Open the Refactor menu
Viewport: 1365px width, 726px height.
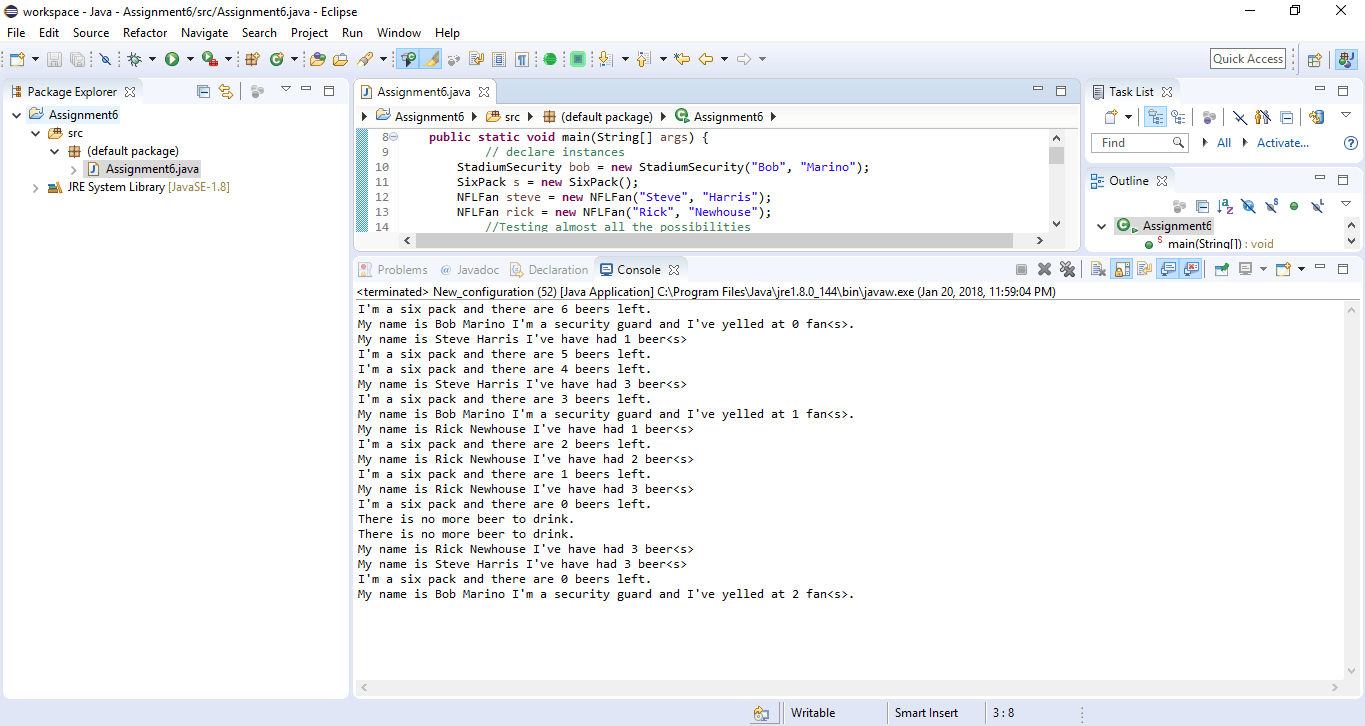click(145, 33)
